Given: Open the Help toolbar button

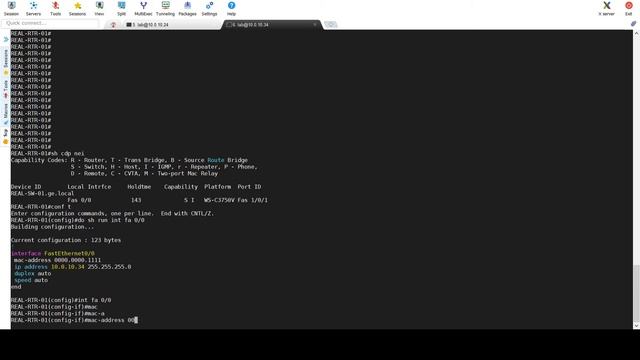Looking at the screenshot, I should click(231, 9).
